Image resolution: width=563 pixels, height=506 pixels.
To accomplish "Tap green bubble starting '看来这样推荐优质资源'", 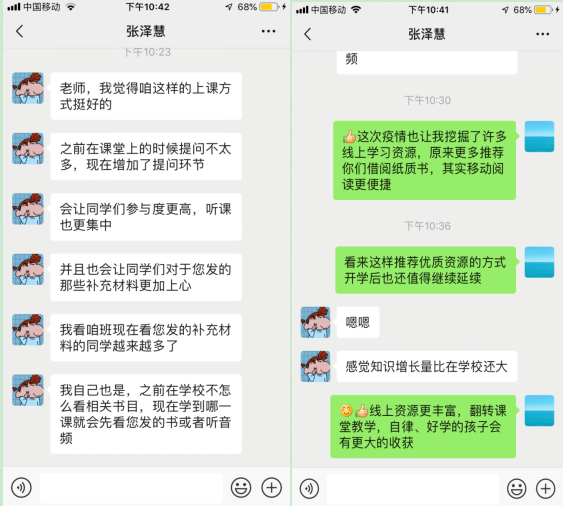I will click(x=425, y=270).
